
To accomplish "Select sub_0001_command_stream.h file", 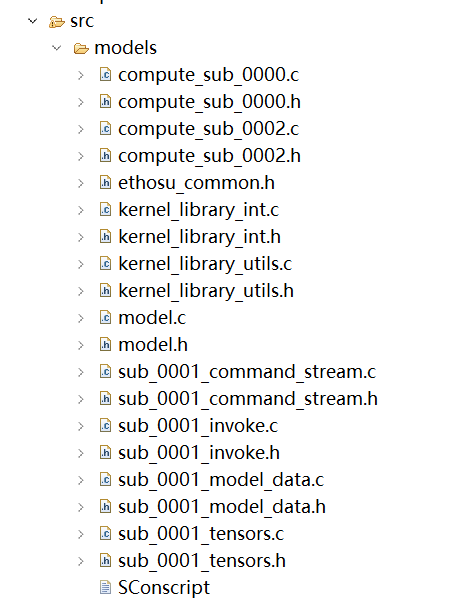I will [x=248, y=399].
